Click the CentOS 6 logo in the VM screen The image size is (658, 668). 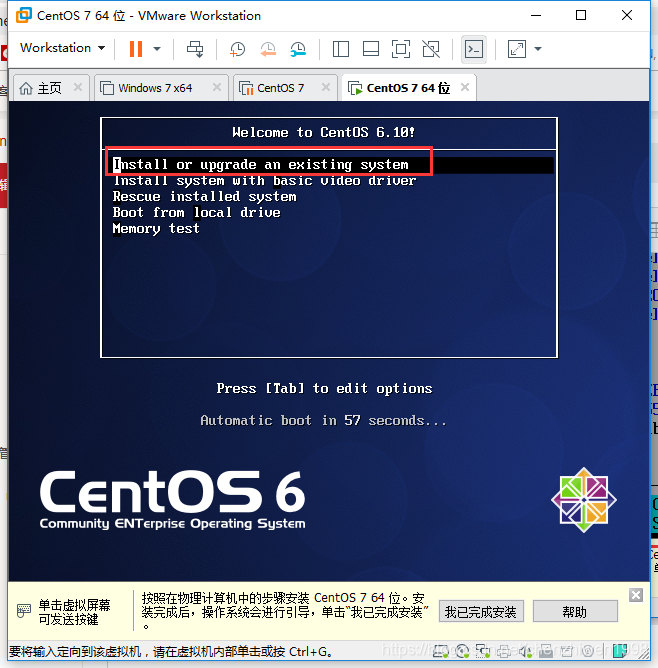[x=172, y=499]
